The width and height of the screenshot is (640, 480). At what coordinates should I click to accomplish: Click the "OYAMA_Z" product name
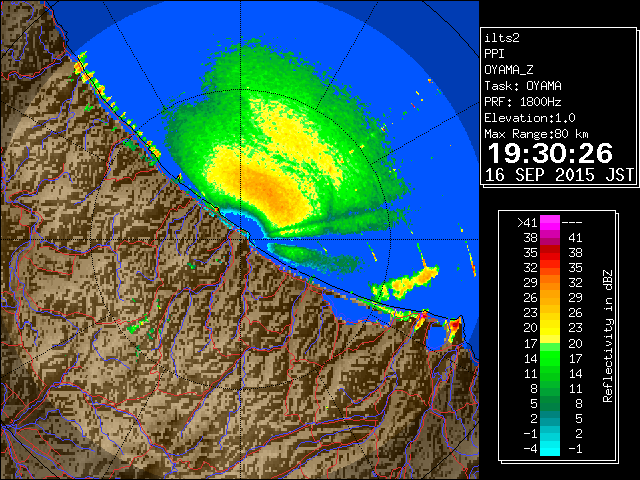point(509,70)
